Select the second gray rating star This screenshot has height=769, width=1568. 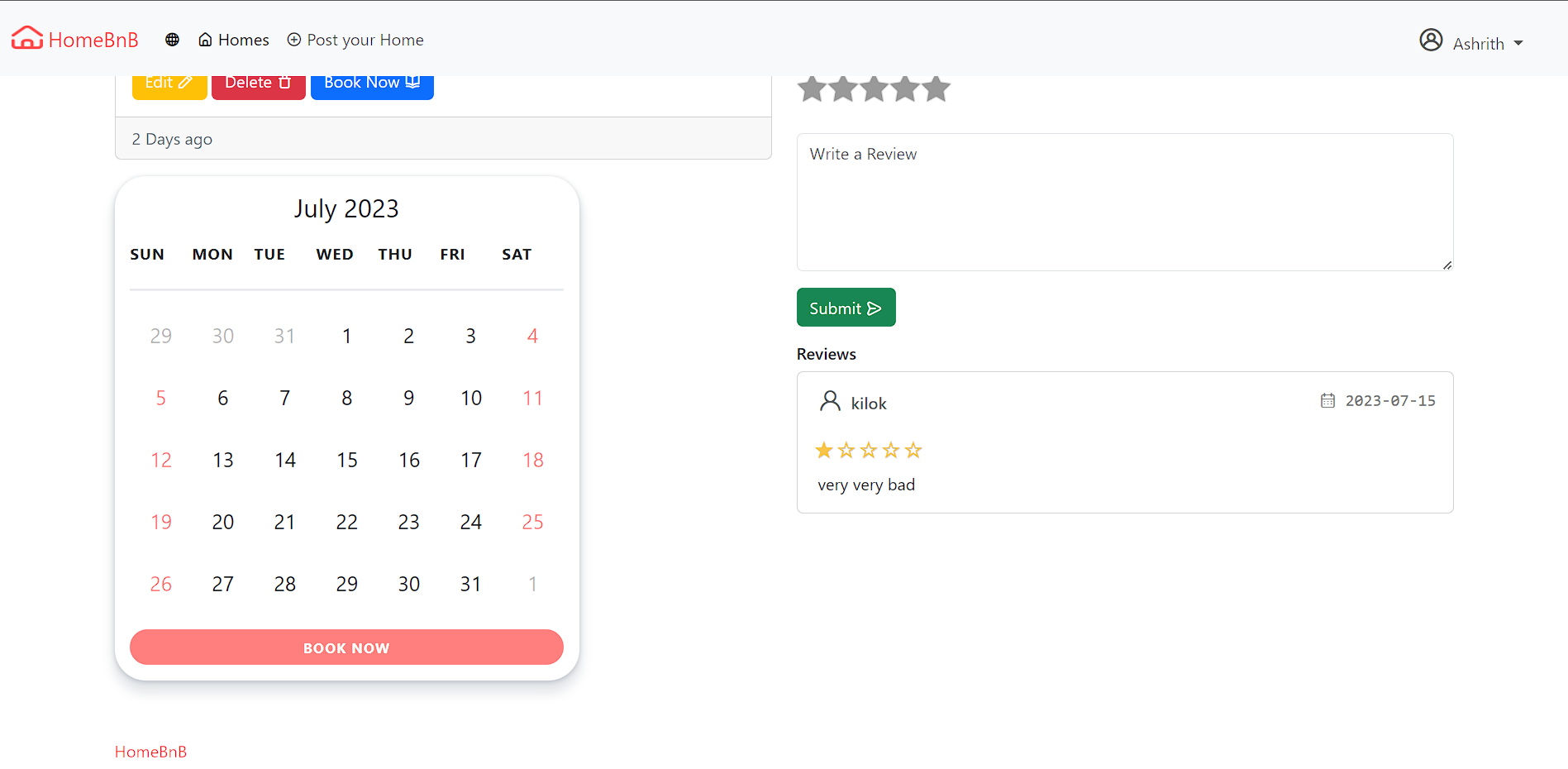click(x=843, y=88)
